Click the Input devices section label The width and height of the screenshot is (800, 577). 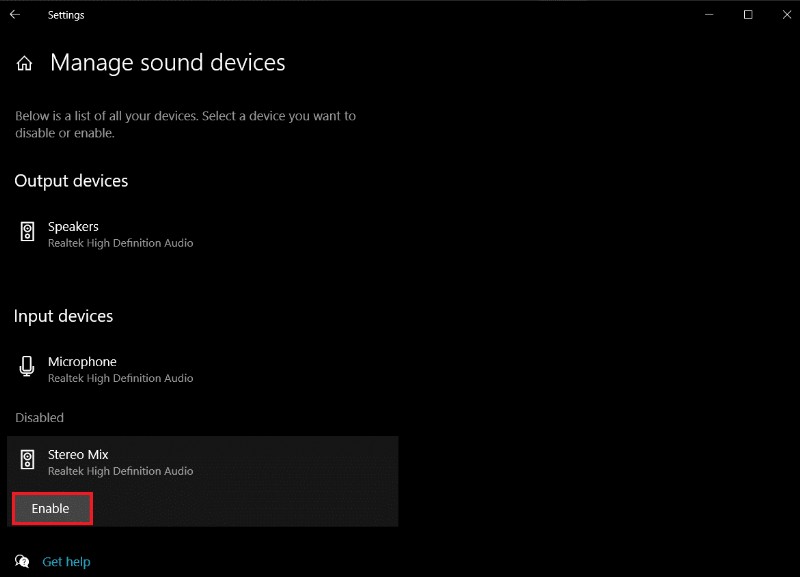click(x=64, y=316)
